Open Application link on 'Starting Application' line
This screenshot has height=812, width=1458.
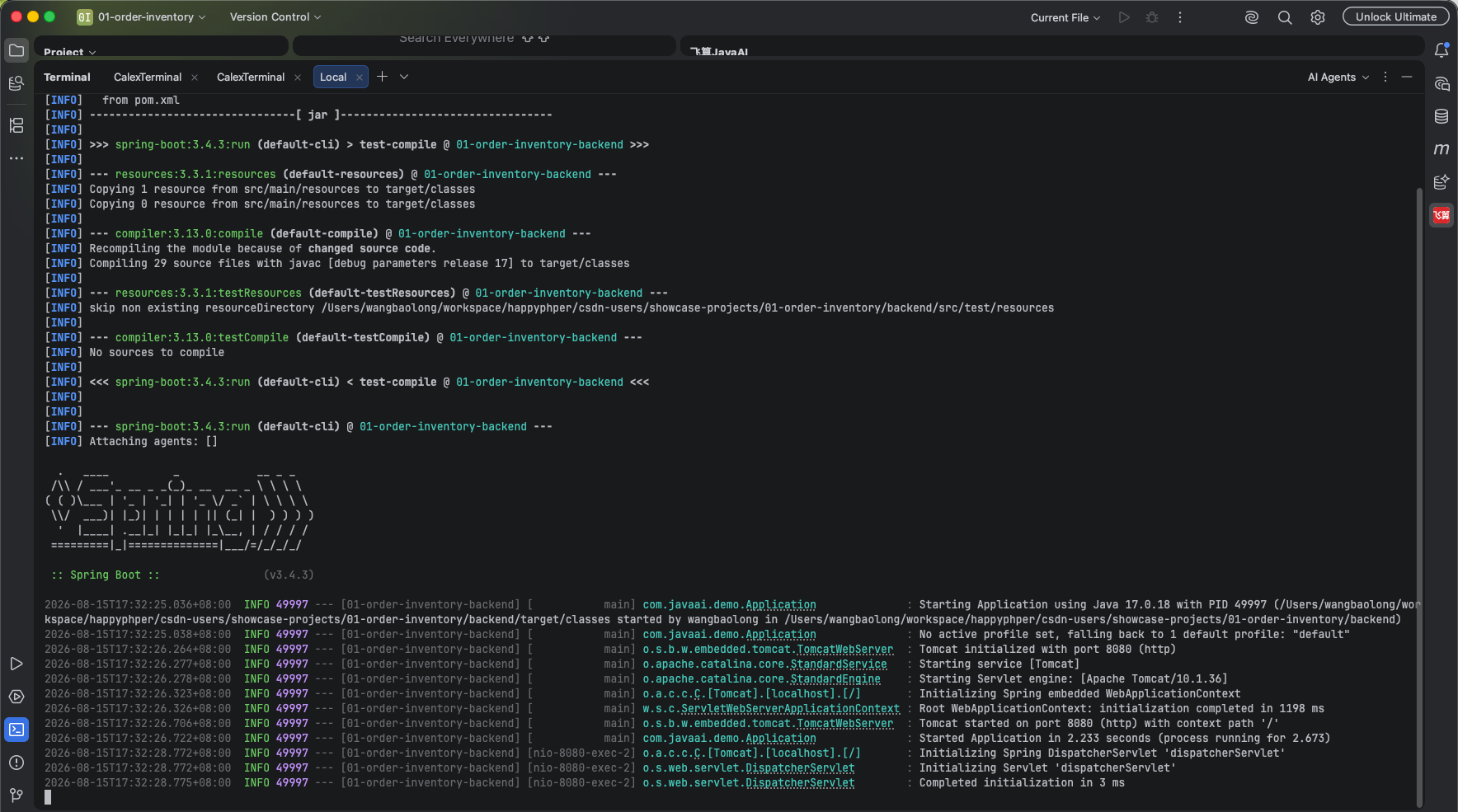click(781, 605)
